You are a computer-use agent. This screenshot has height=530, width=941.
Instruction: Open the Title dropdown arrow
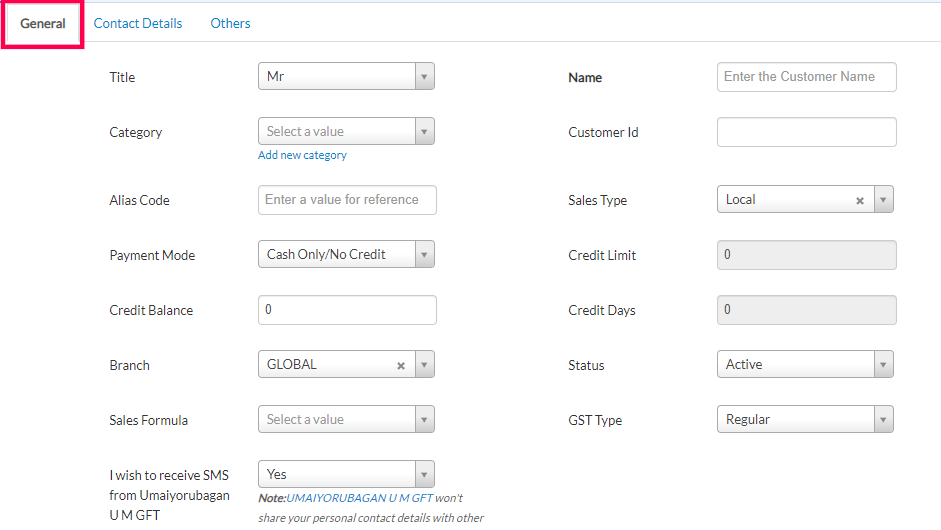[x=424, y=77]
